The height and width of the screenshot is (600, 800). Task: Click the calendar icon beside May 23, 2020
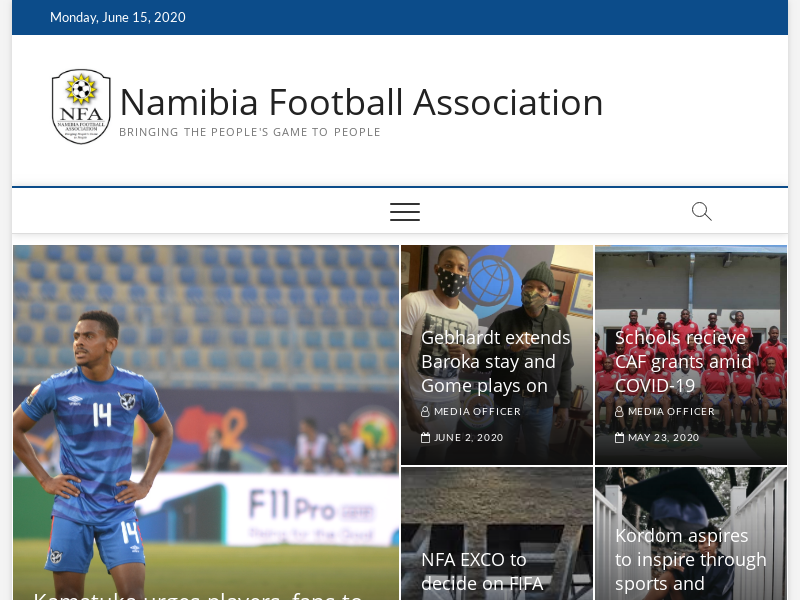[x=622, y=436]
